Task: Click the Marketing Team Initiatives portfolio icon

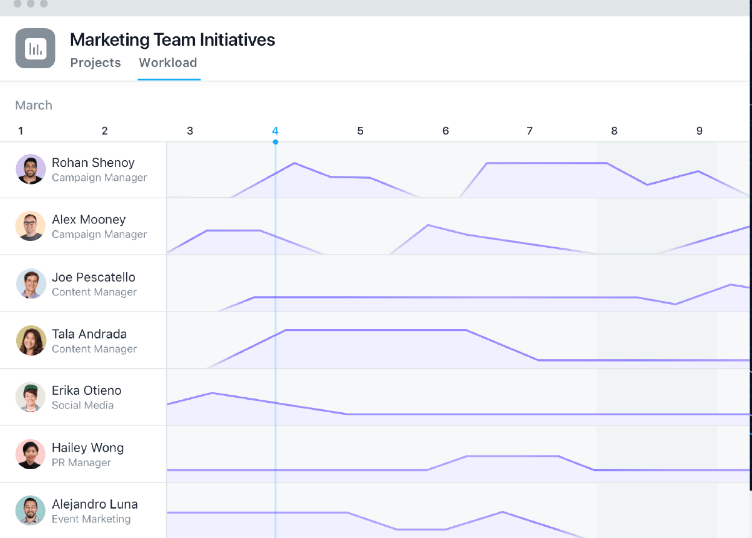Action: click(35, 48)
